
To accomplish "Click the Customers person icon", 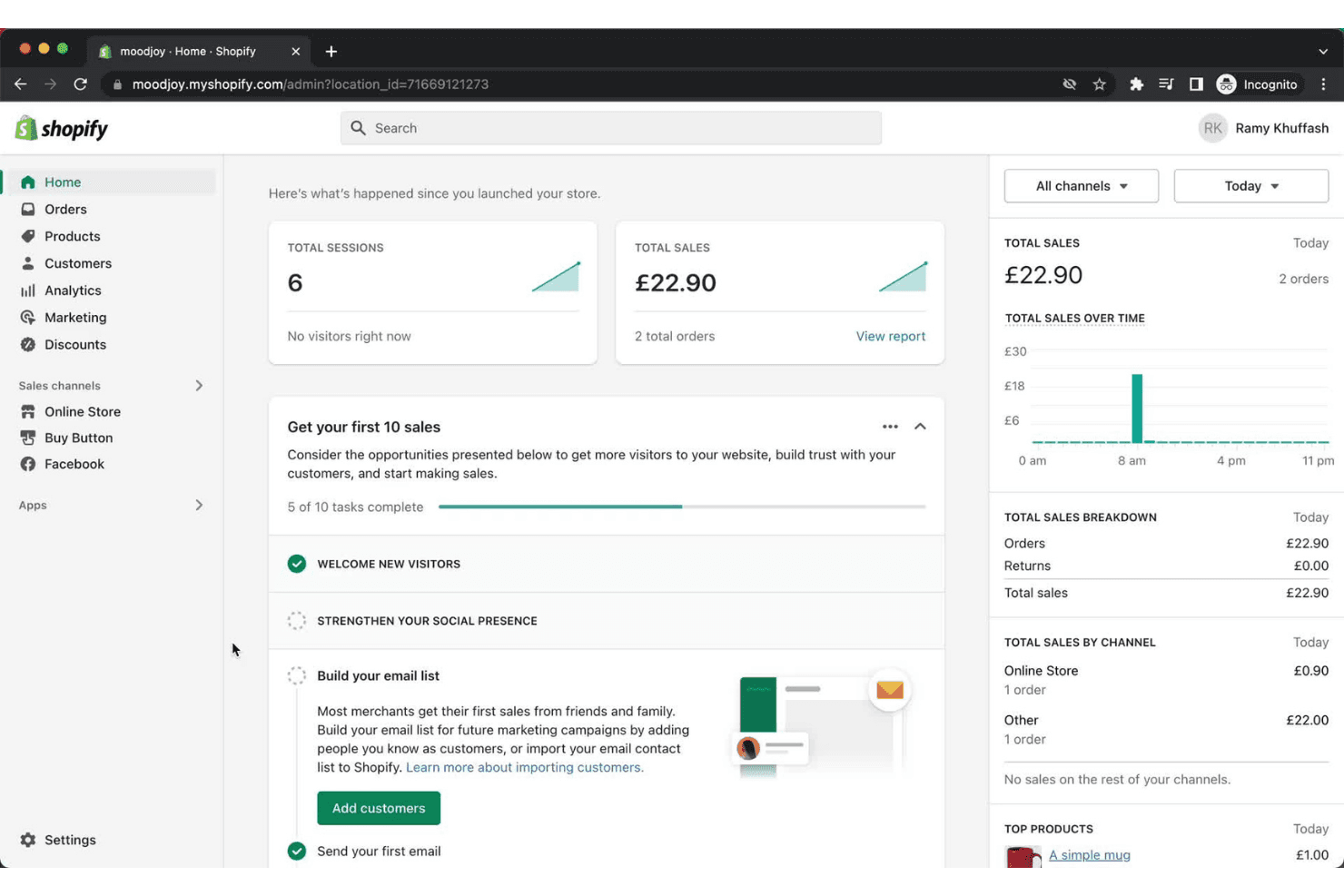I will [x=28, y=263].
